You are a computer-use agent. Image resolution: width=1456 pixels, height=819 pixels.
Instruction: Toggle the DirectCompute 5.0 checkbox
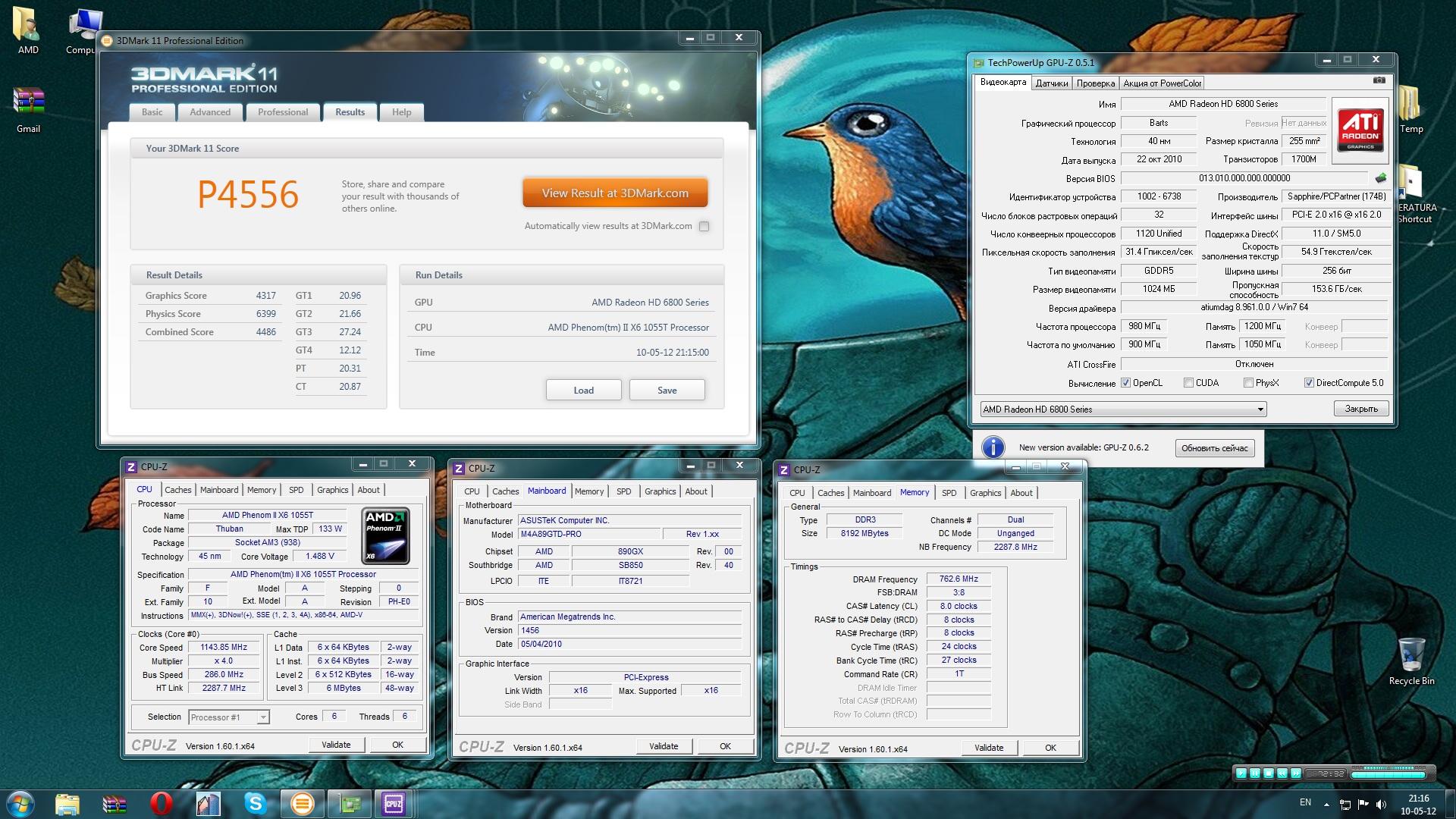pyautogui.click(x=1309, y=383)
